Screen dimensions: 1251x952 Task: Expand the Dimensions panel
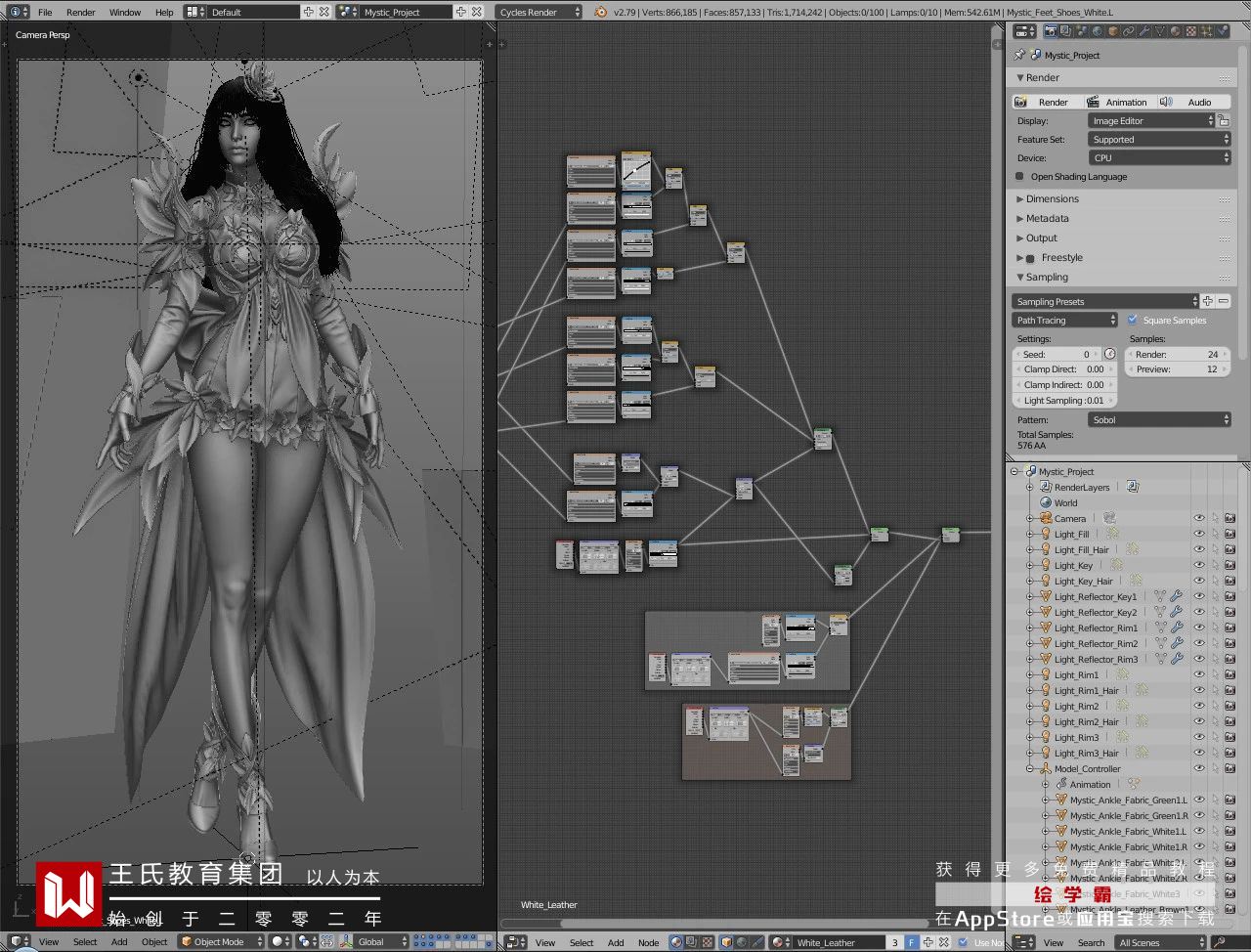(x=1052, y=199)
